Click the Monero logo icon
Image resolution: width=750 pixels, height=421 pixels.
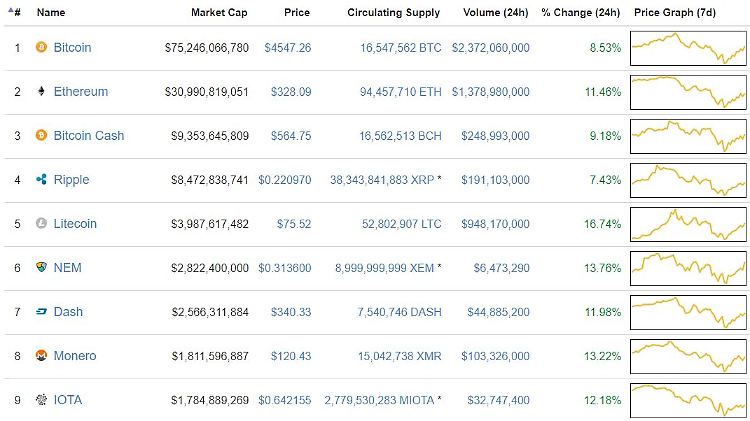[x=42, y=355]
